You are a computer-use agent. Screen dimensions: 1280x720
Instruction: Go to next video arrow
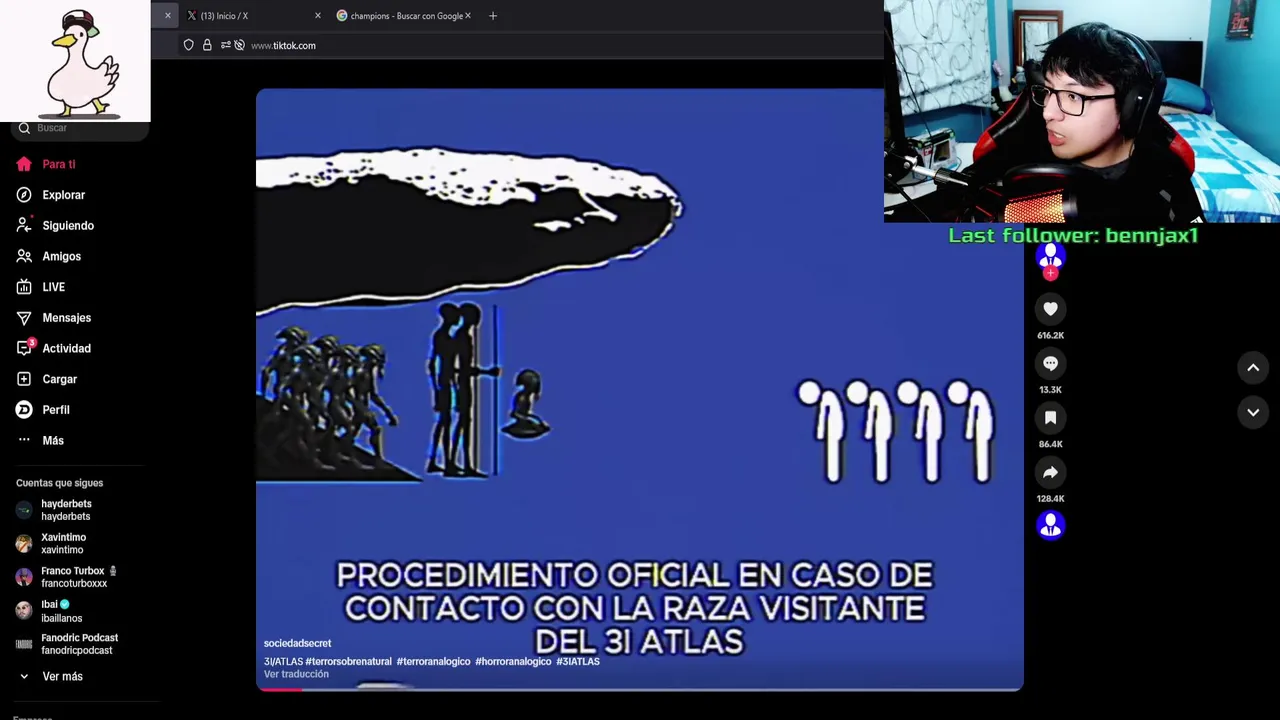click(x=1253, y=412)
